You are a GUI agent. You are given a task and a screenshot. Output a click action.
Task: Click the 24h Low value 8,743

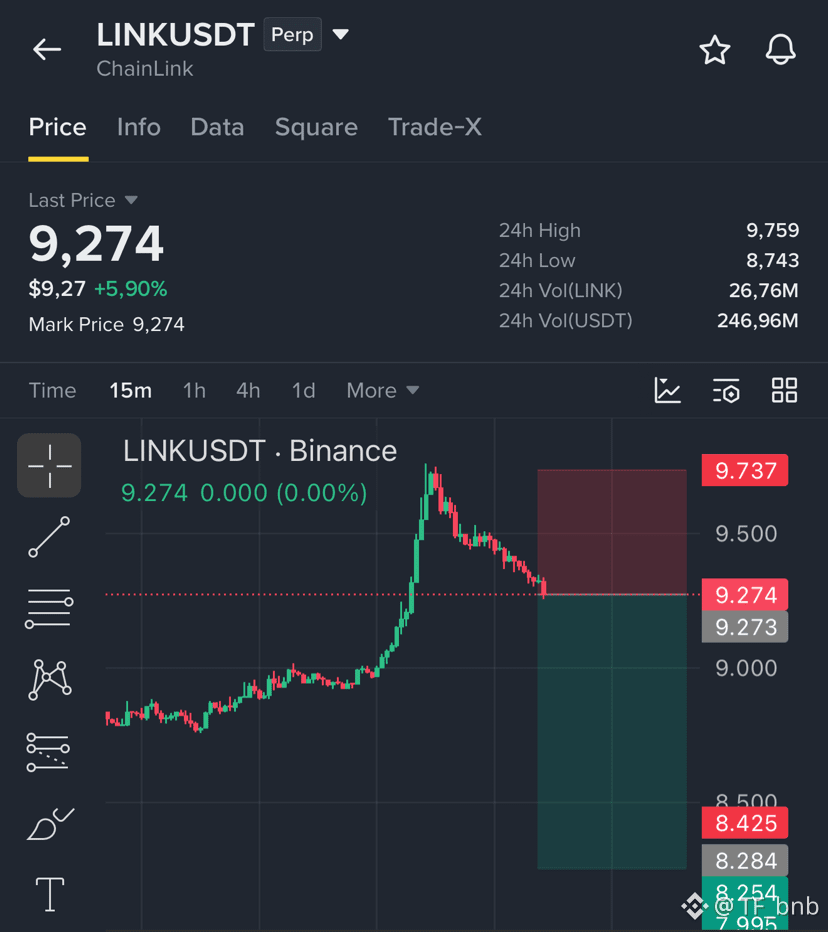[x=772, y=260]
